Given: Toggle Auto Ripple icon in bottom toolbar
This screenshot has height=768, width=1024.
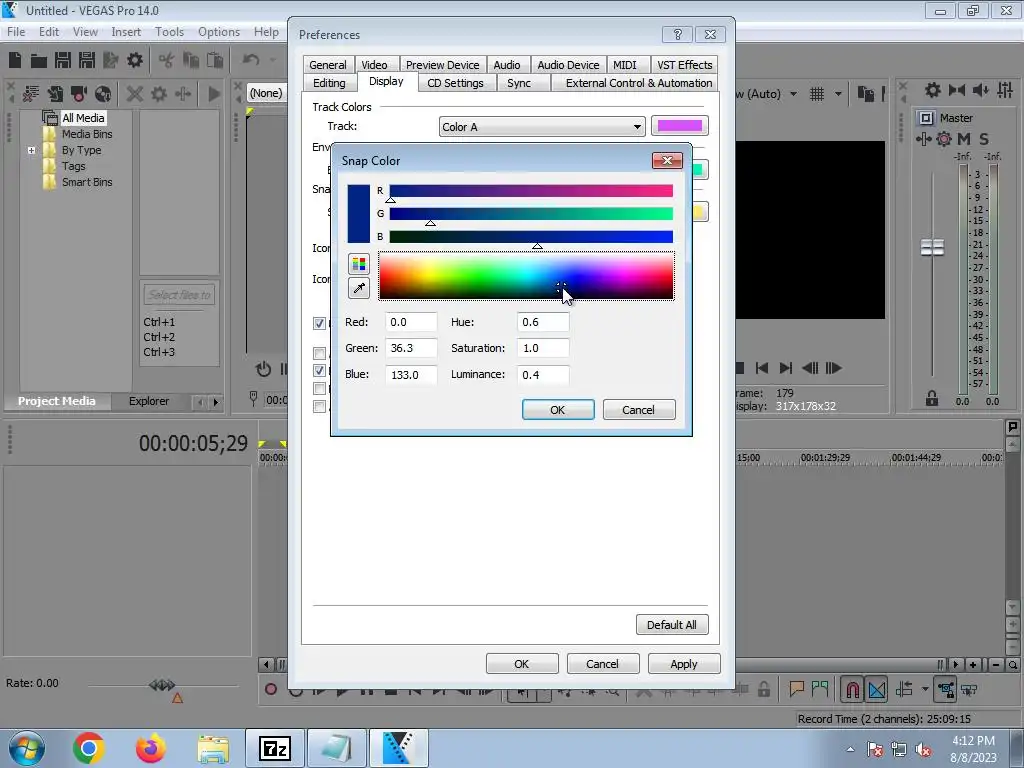Looking at the screenshot, I should [x=904, y=689].
